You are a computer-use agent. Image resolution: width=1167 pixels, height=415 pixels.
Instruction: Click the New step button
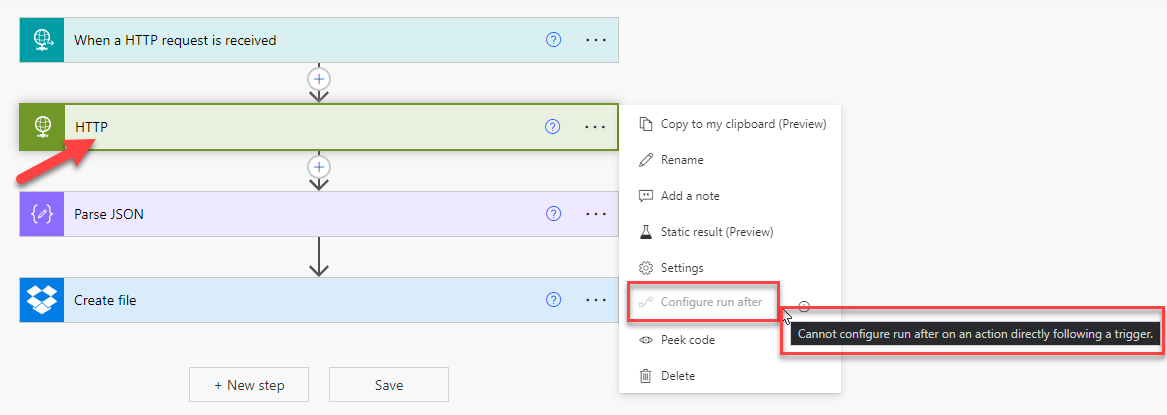coord(249,385)
